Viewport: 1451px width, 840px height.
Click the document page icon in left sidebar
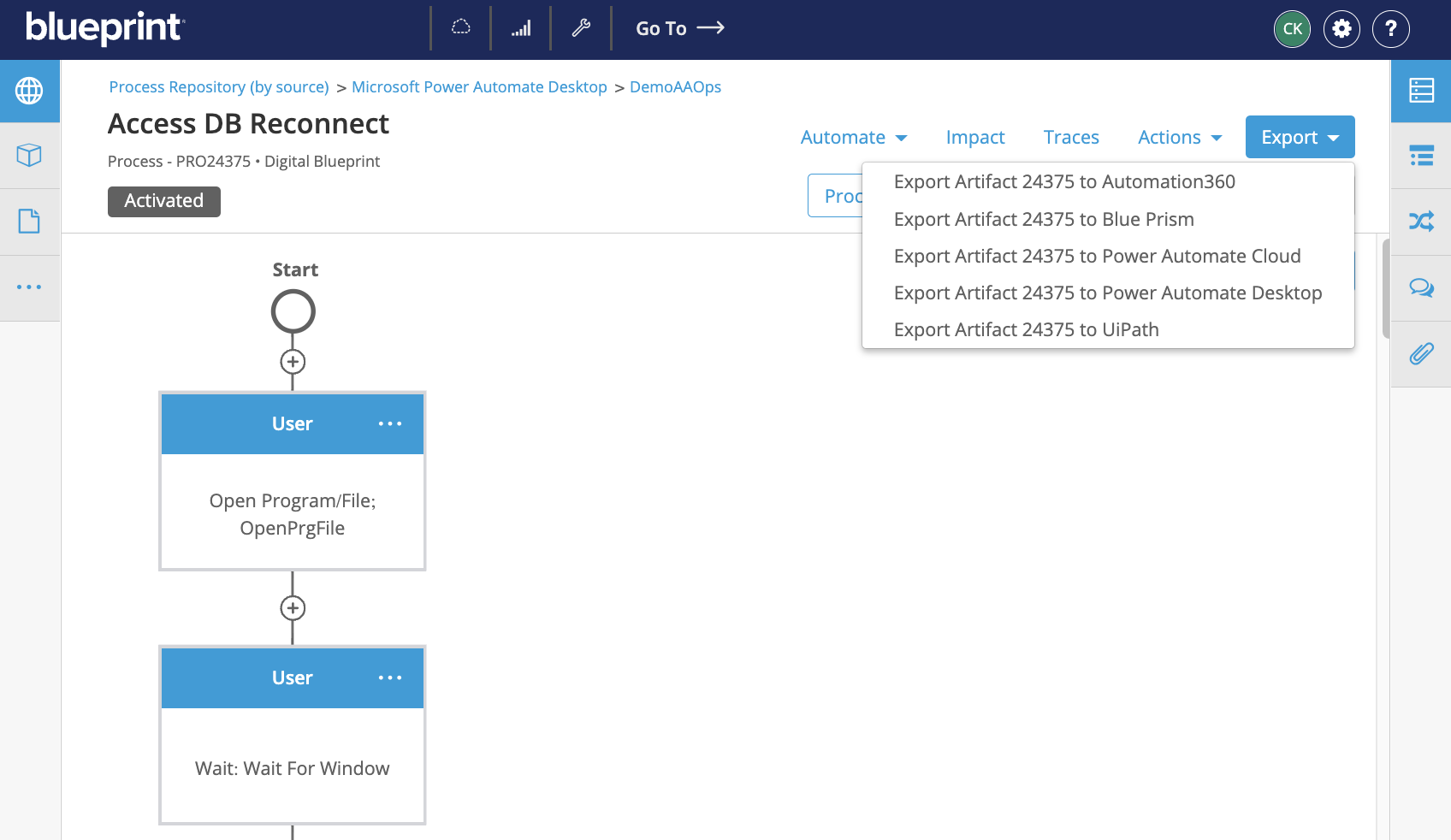pos(29,222)
